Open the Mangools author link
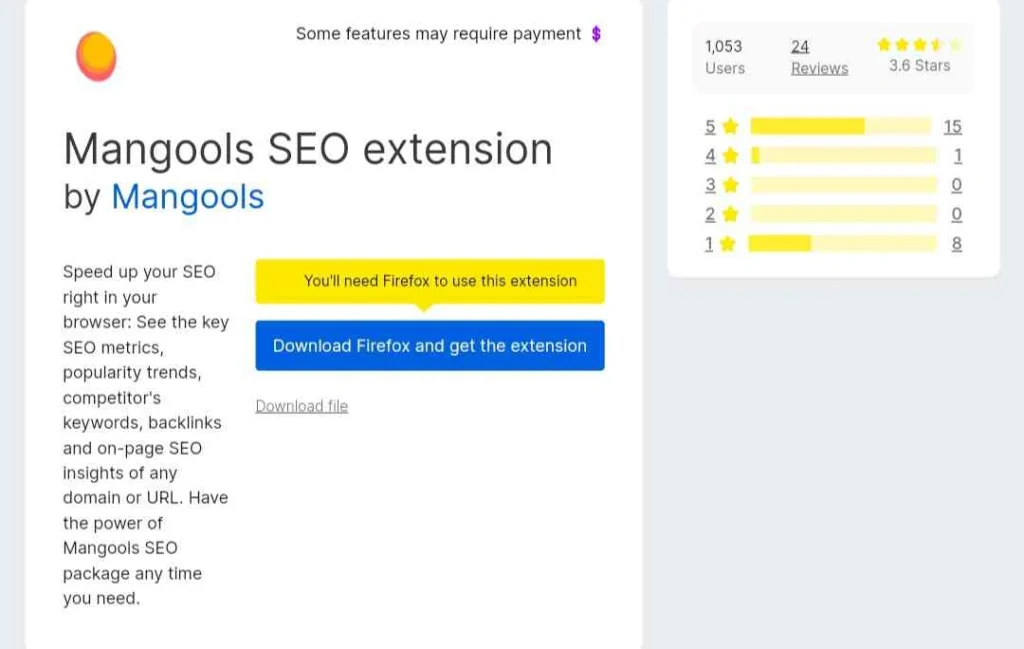The image size is (1024, 649). 187,197
